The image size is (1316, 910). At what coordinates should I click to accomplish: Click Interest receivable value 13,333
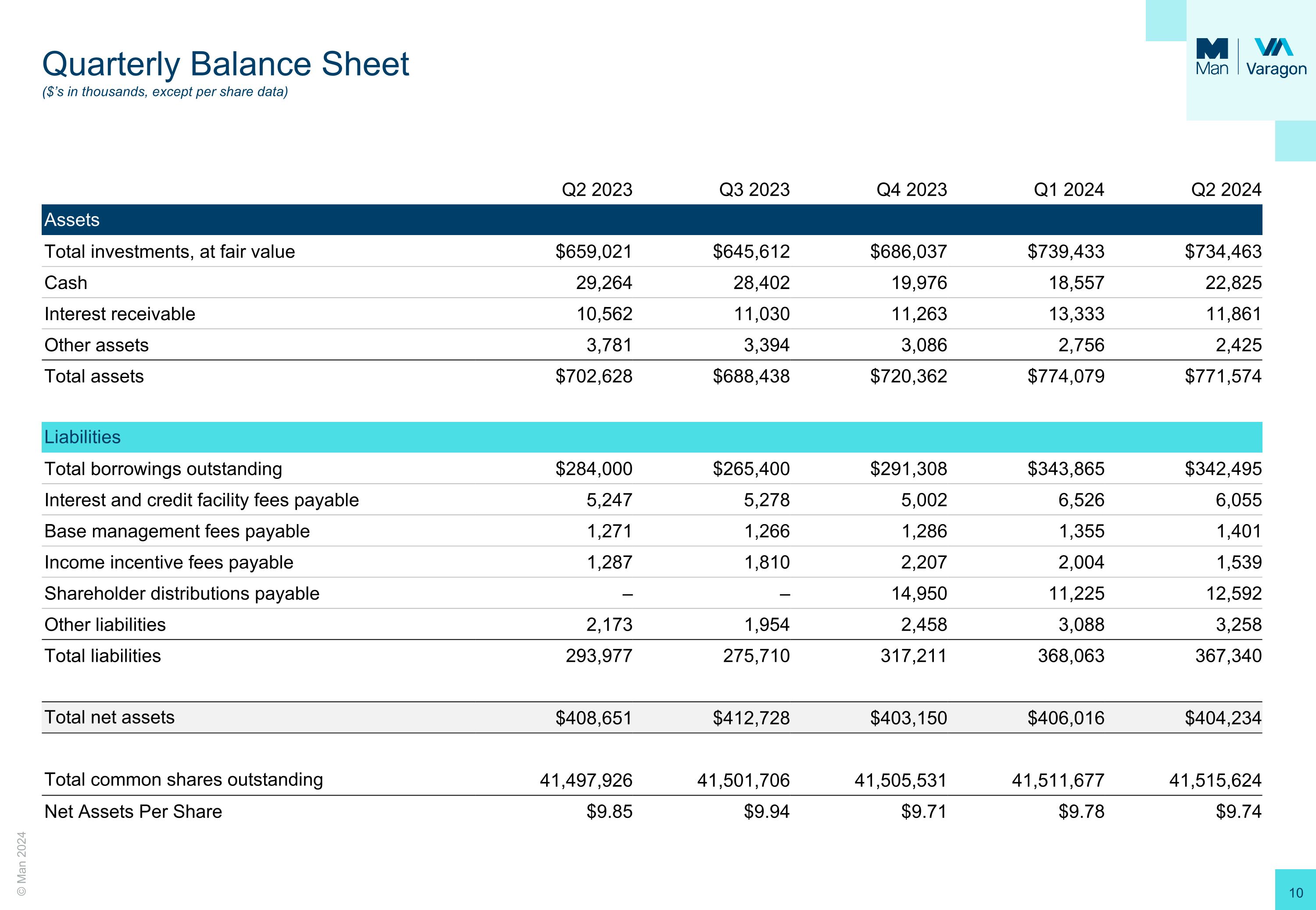tap(1077, 314)
